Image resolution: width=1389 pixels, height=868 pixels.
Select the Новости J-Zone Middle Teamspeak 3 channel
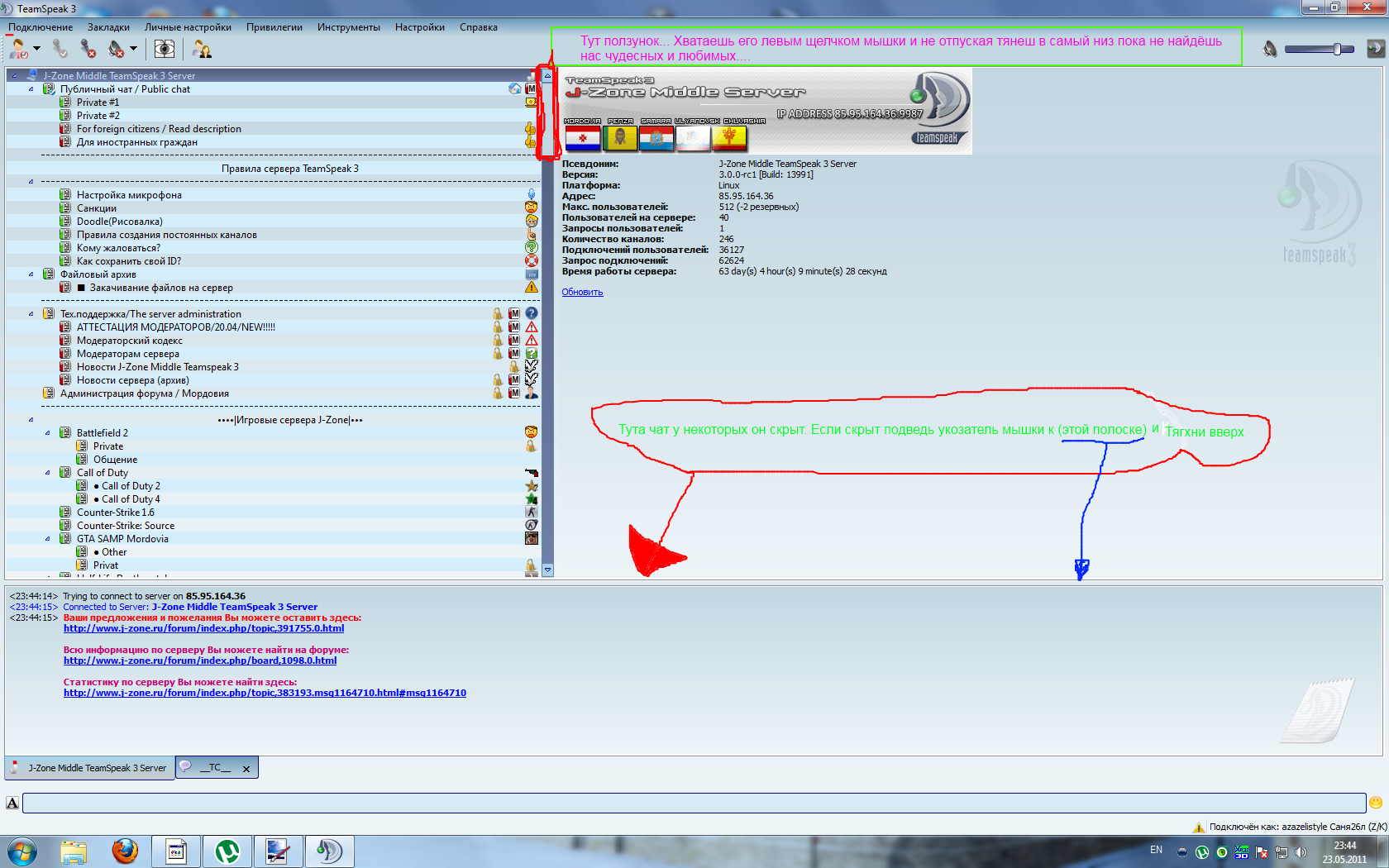[158, 367]
